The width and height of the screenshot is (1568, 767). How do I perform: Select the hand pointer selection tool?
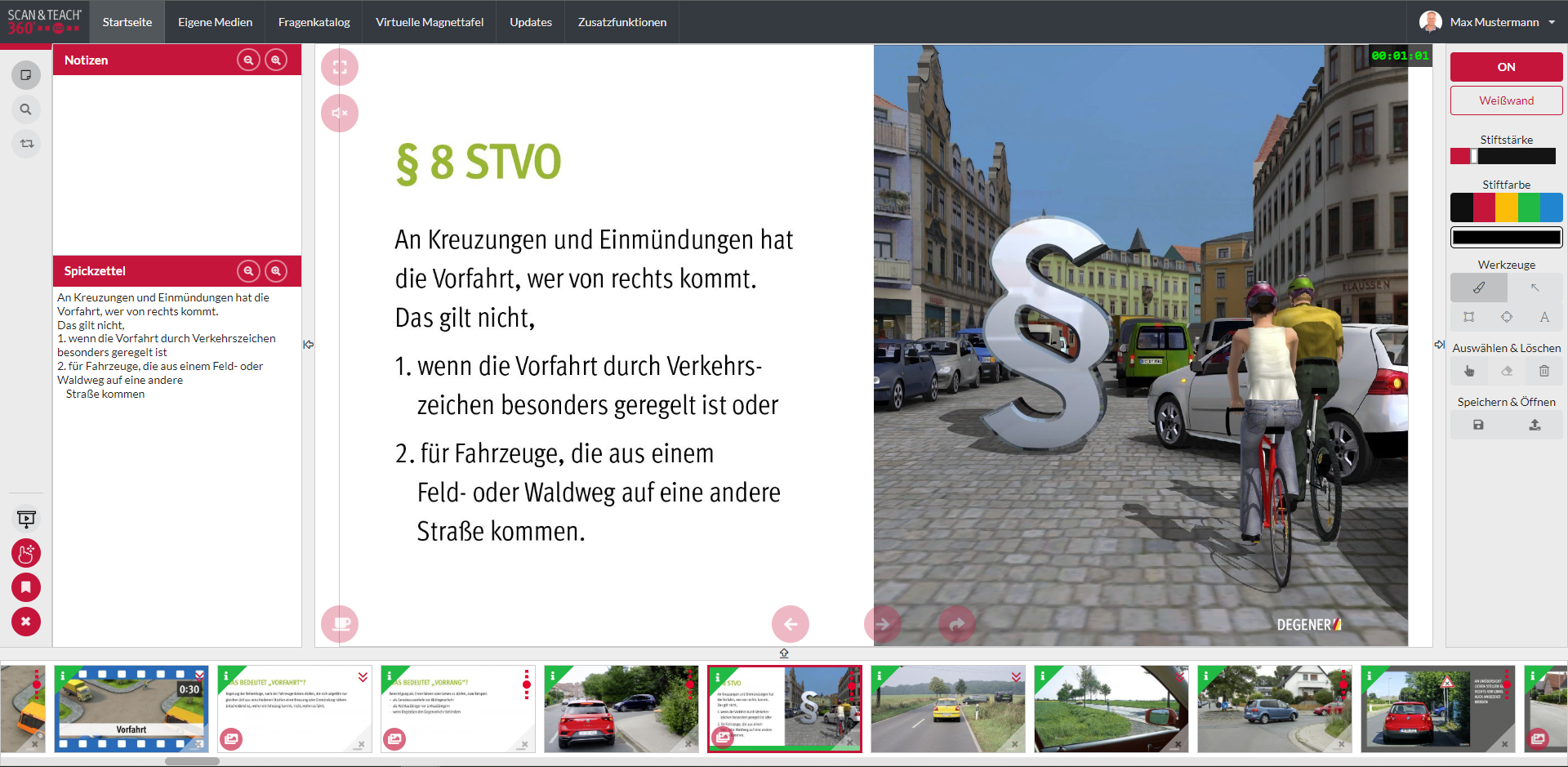[1469, 371]
